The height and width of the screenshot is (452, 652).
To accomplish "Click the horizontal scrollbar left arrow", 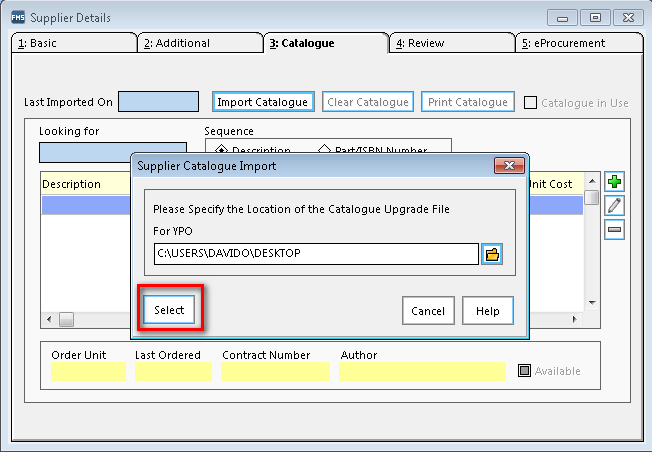I will (49, 319).
